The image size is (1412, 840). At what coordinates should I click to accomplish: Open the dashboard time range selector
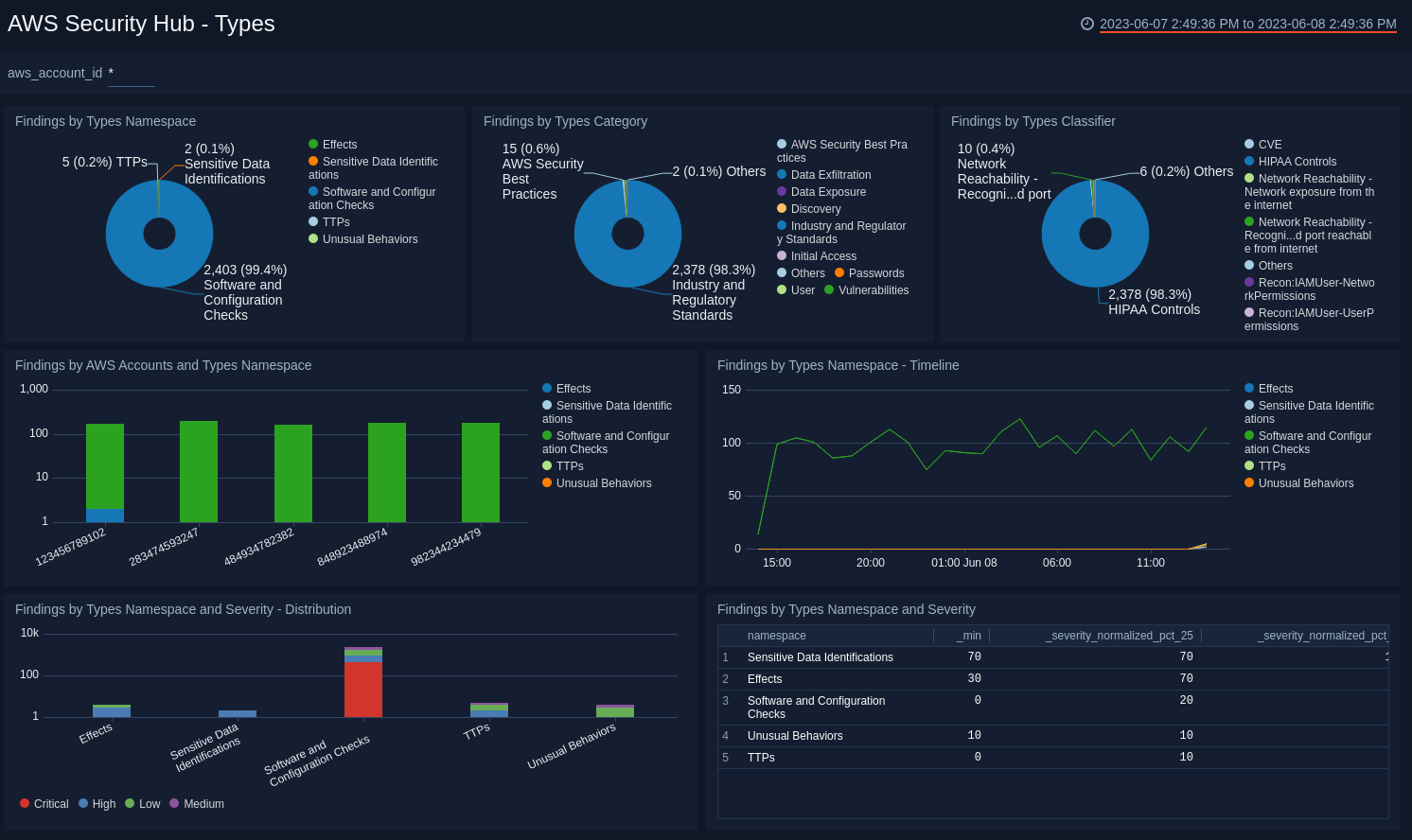(x=1247, y=24)
